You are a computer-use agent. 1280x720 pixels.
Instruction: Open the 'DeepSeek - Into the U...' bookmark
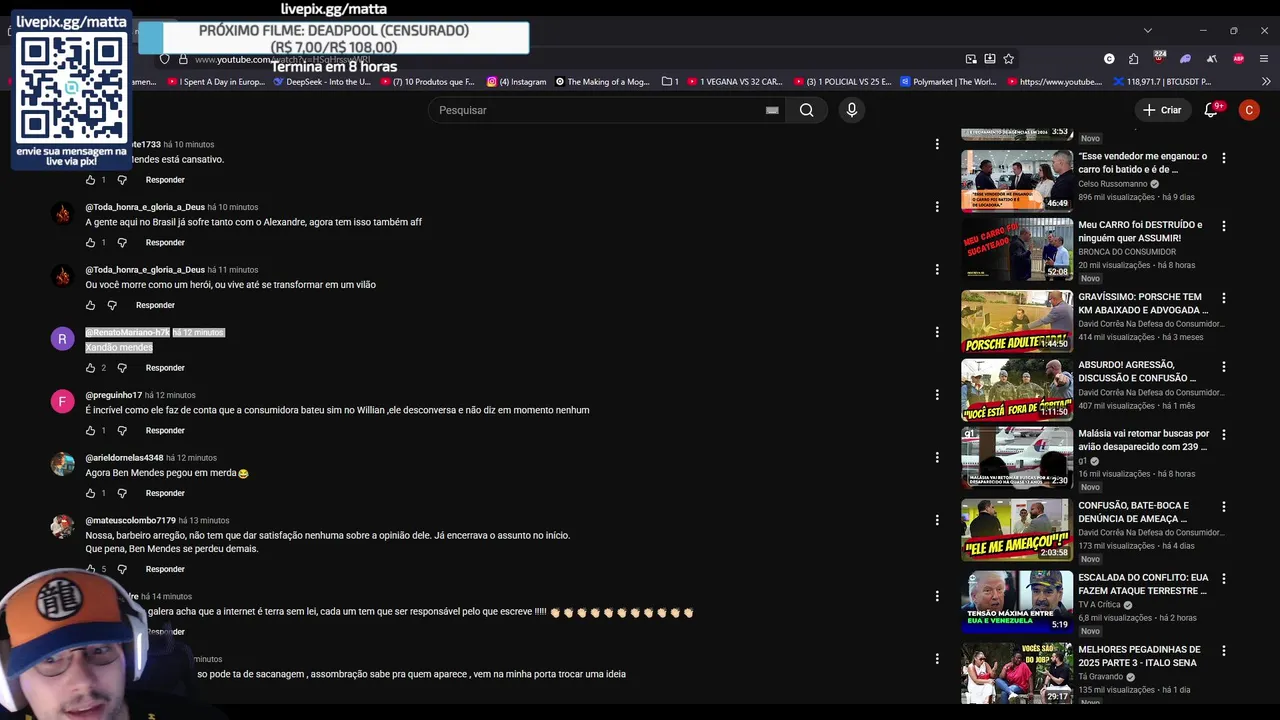[322, 82]
